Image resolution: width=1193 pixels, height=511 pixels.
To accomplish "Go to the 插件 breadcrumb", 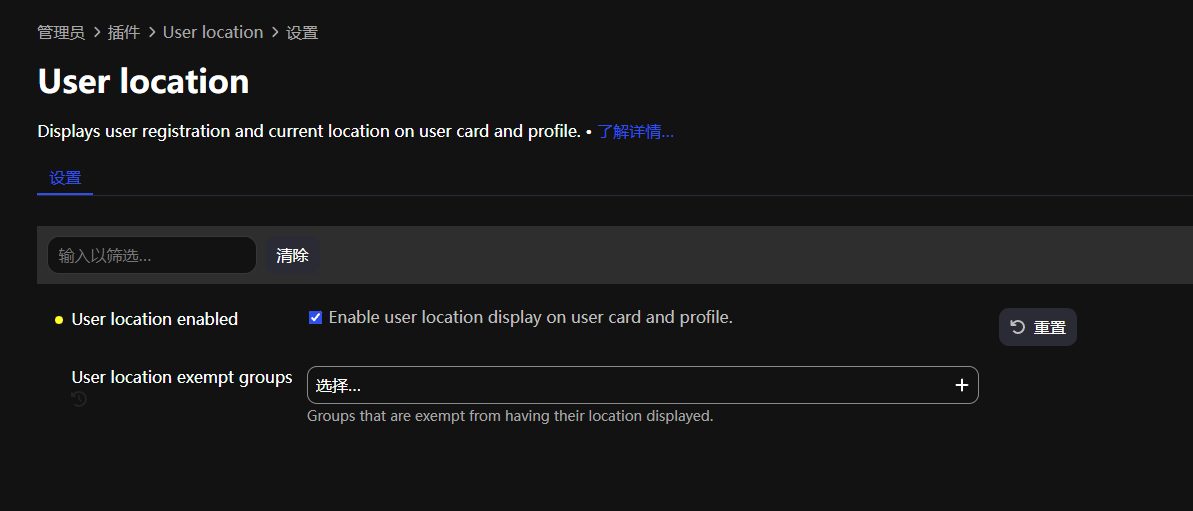I will click(x=124, y=33).
